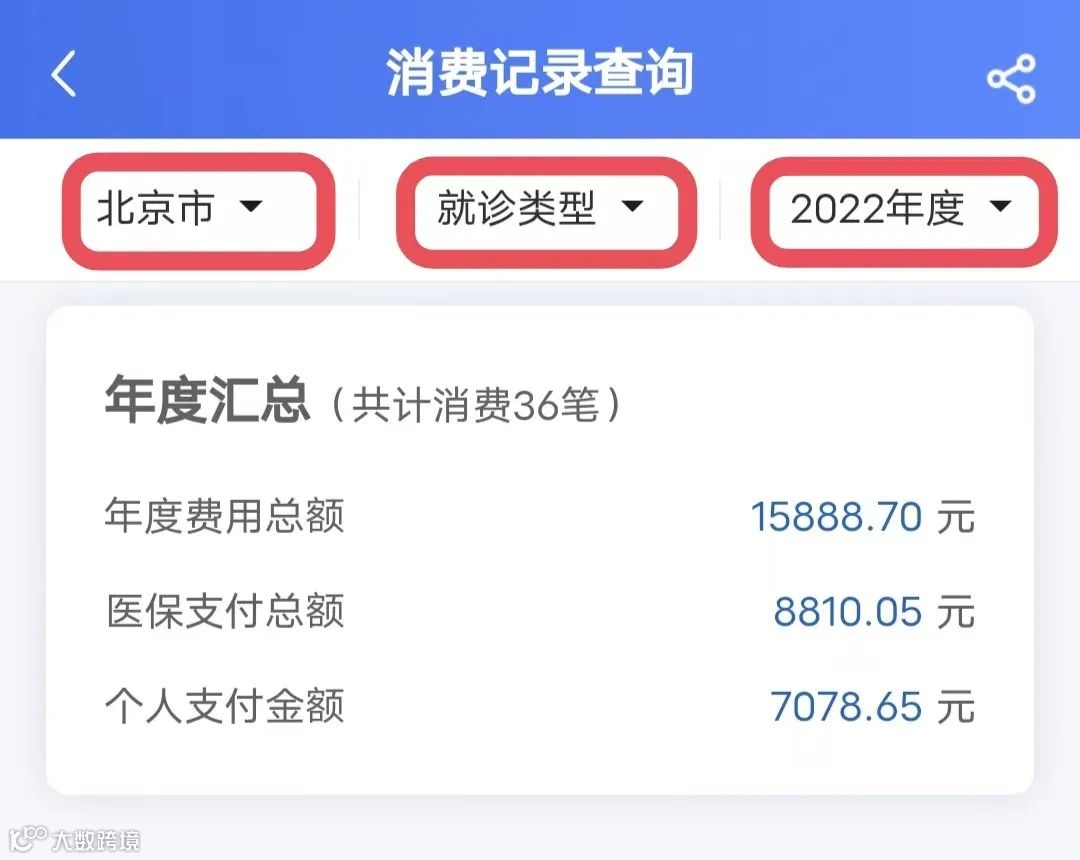
Task: Tap the 北京市 text label
Action: click(156, 209)
